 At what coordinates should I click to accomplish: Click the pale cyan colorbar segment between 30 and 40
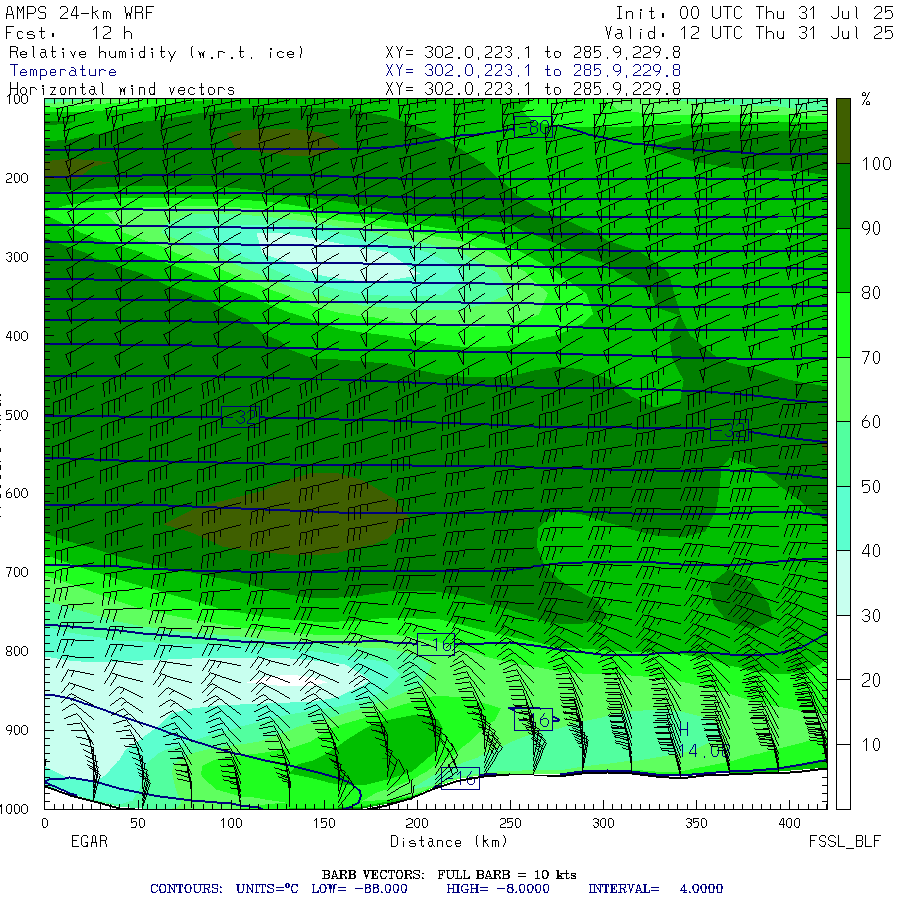click(843, 583)
